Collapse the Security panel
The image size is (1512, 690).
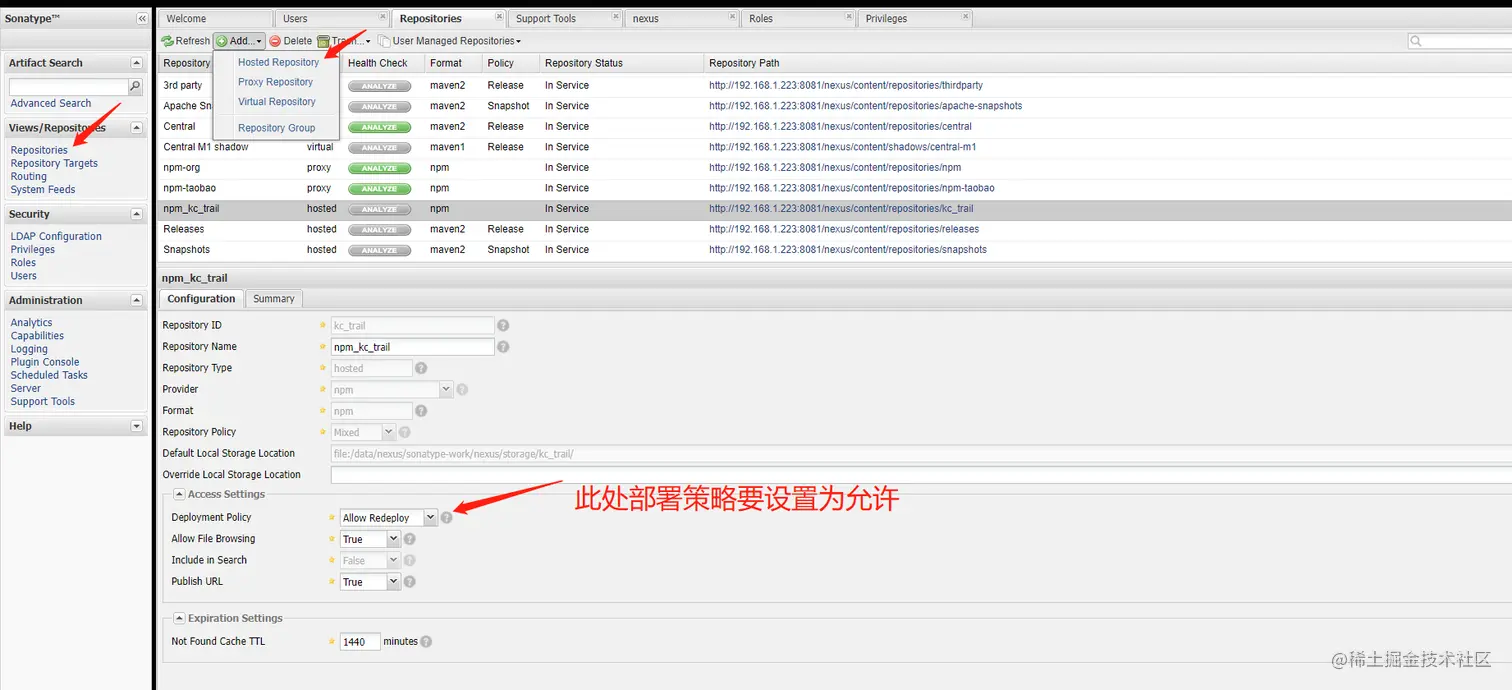click(137, 214)
